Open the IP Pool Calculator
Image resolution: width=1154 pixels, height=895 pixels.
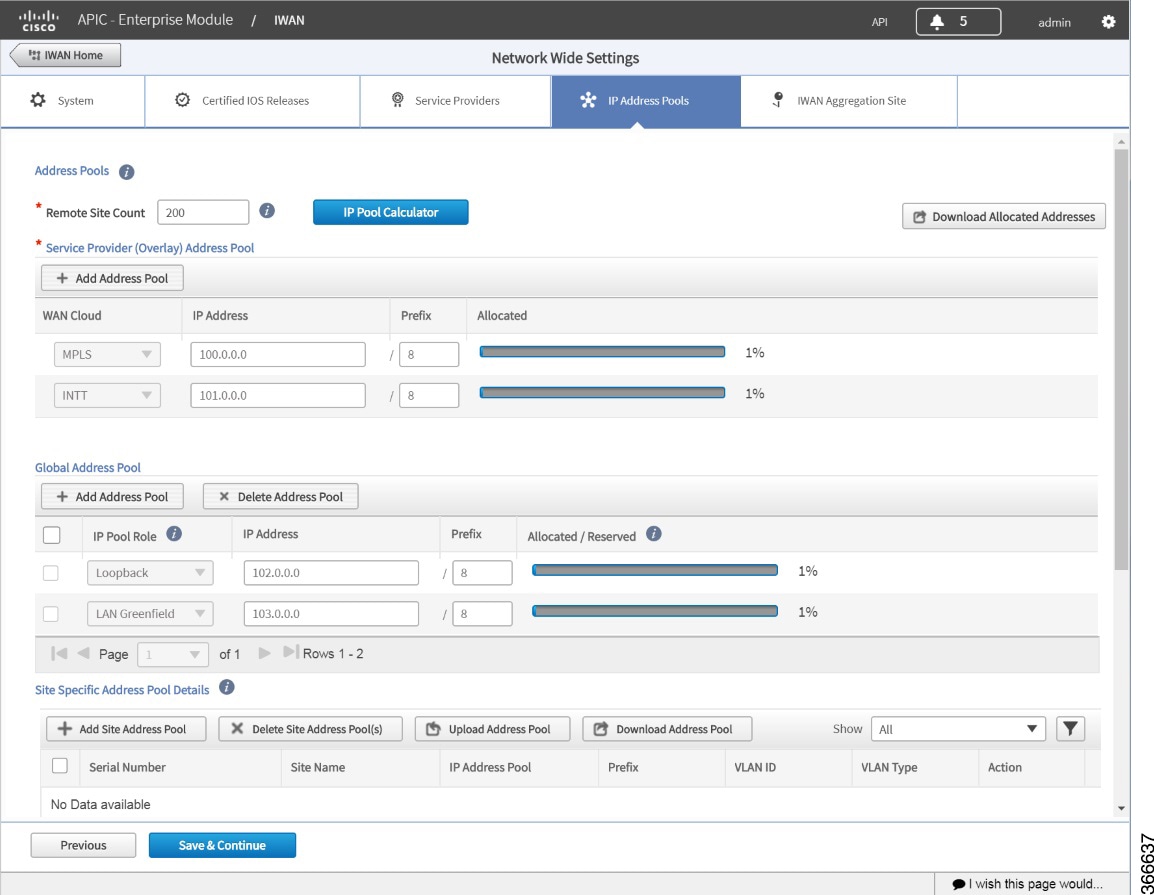[391, 212]
